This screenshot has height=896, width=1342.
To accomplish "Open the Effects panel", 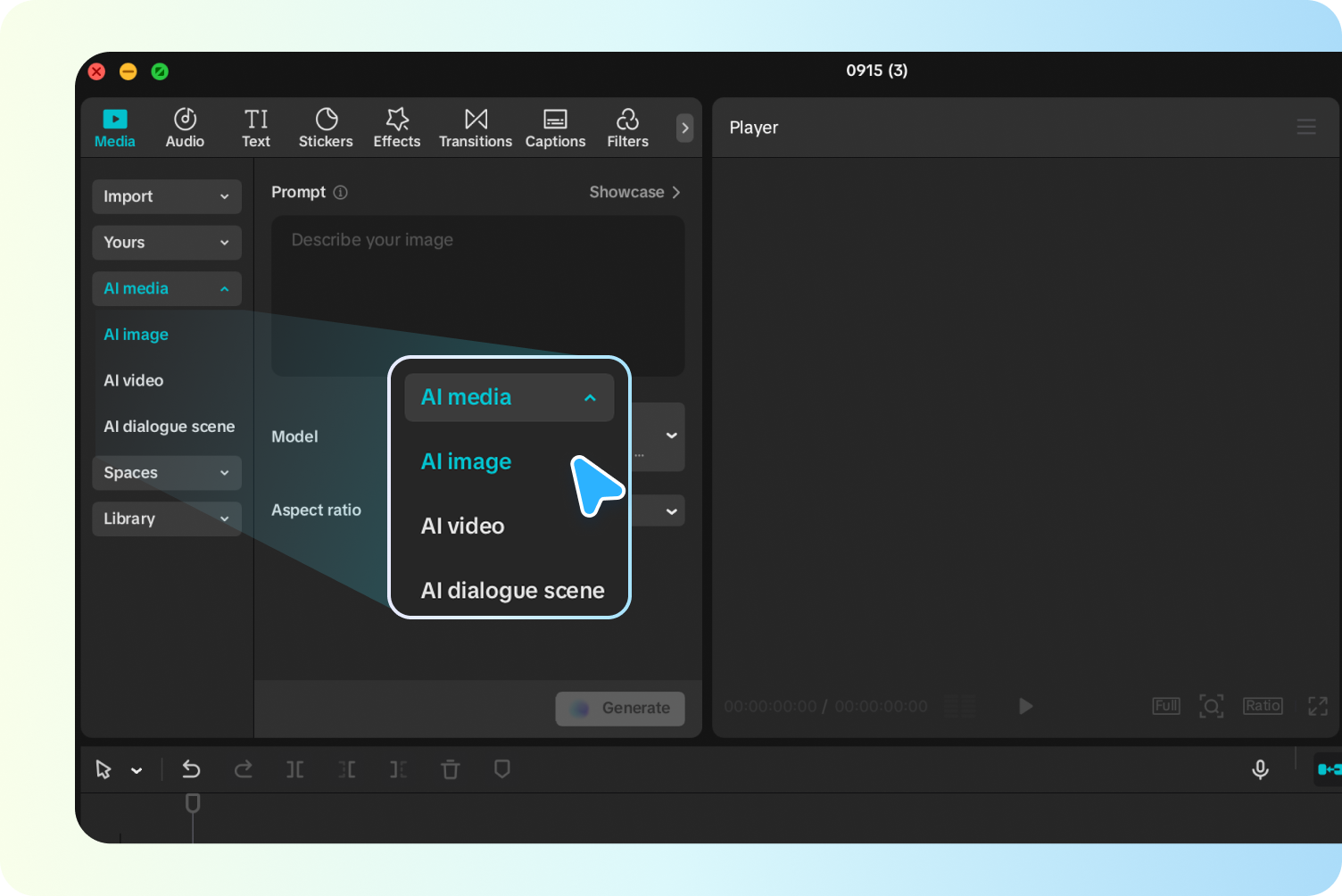I will coord(396,129).
